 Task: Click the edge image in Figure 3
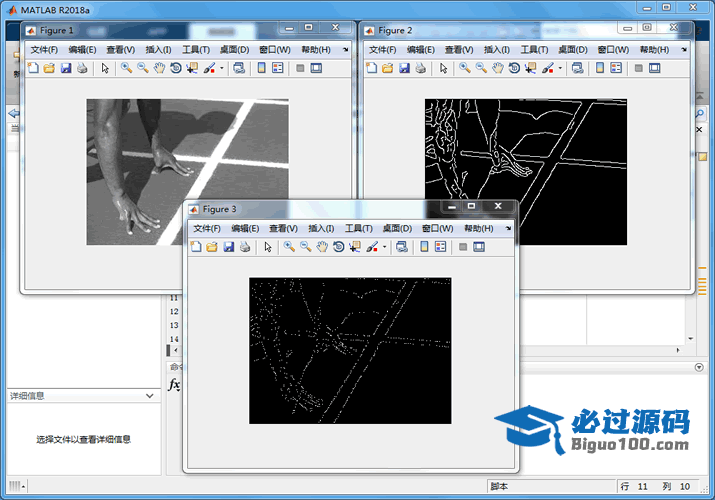[350, 350]
